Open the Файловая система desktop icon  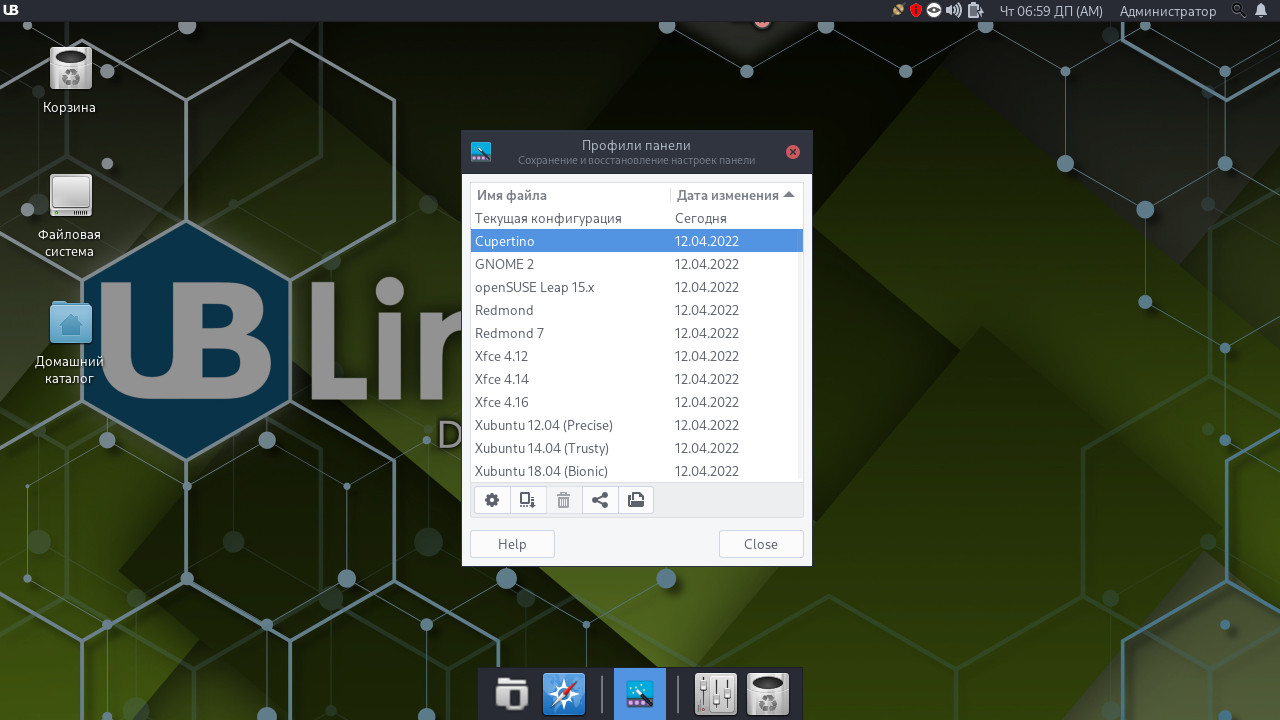[70, 216]
